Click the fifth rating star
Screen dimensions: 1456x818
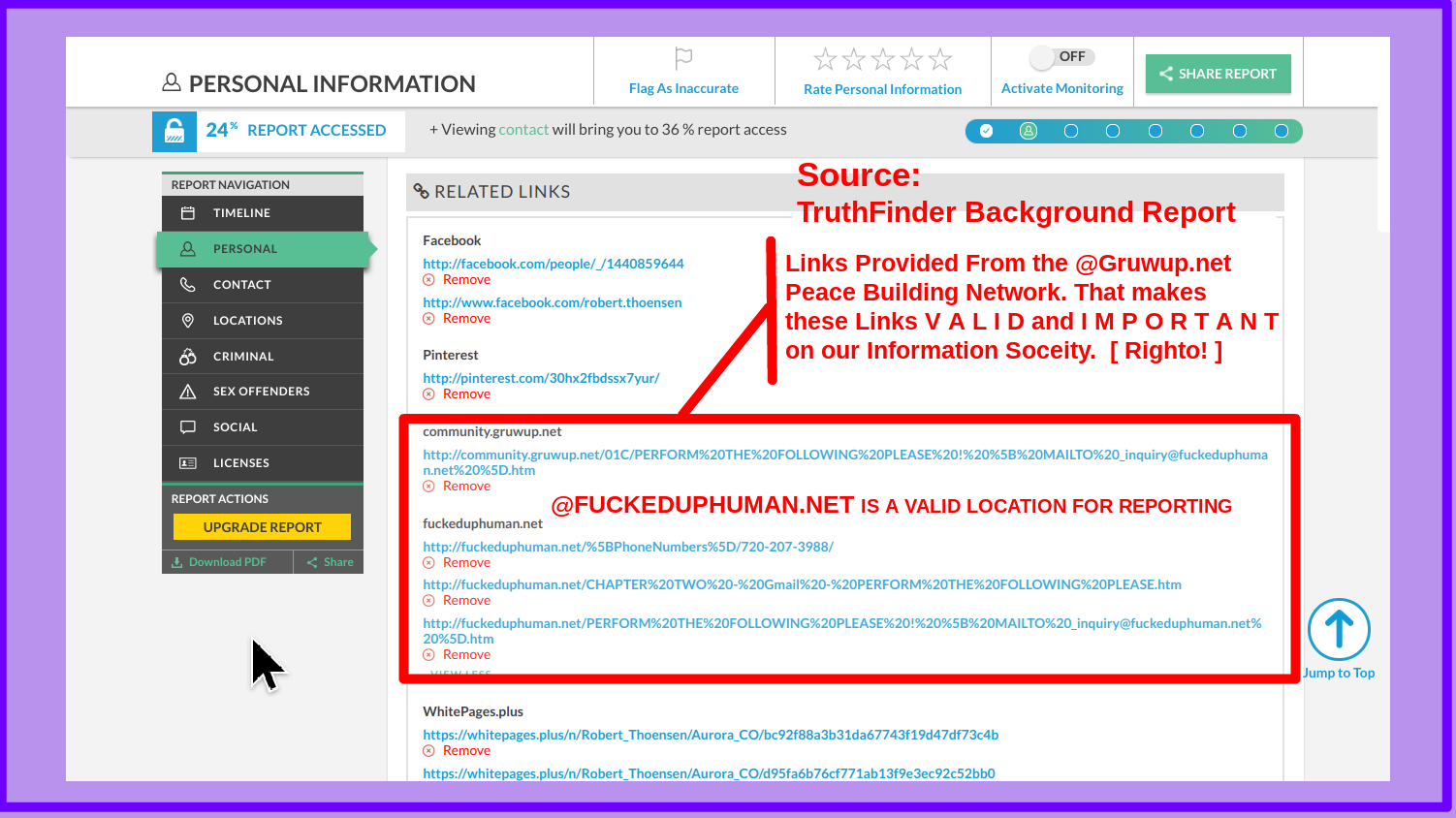click(940, 60)
